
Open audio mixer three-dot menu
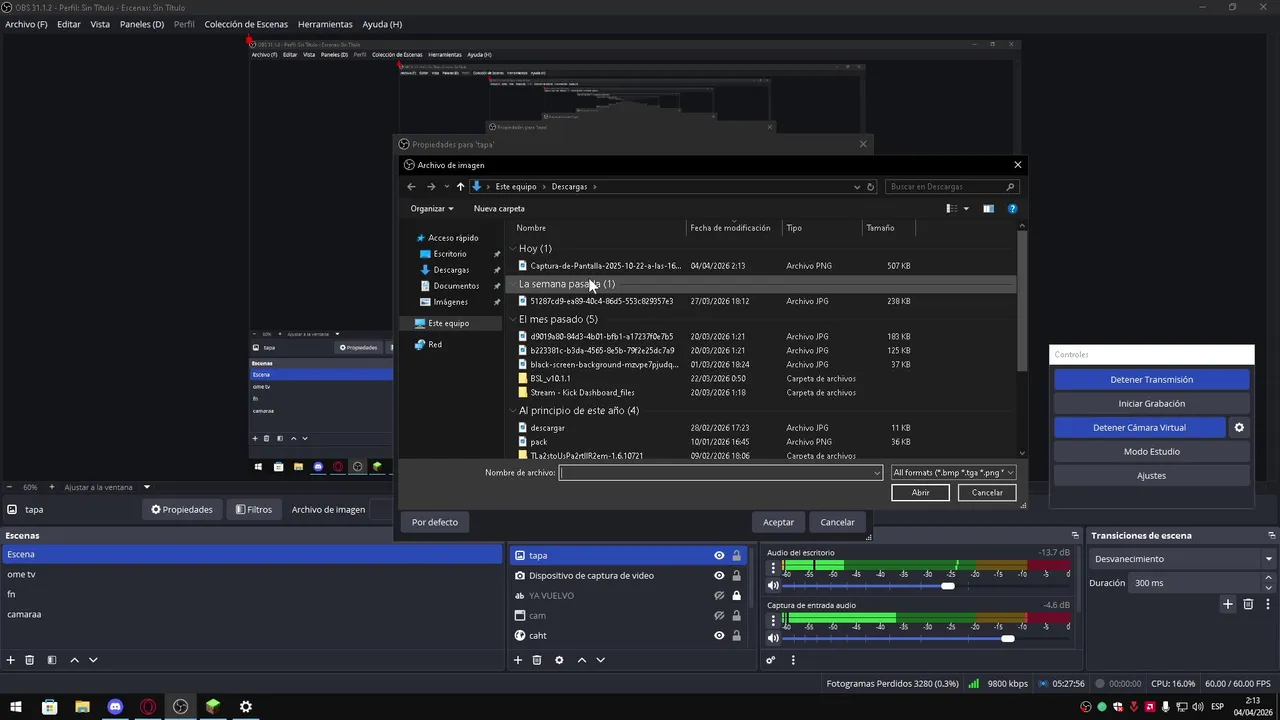point(793,660)
